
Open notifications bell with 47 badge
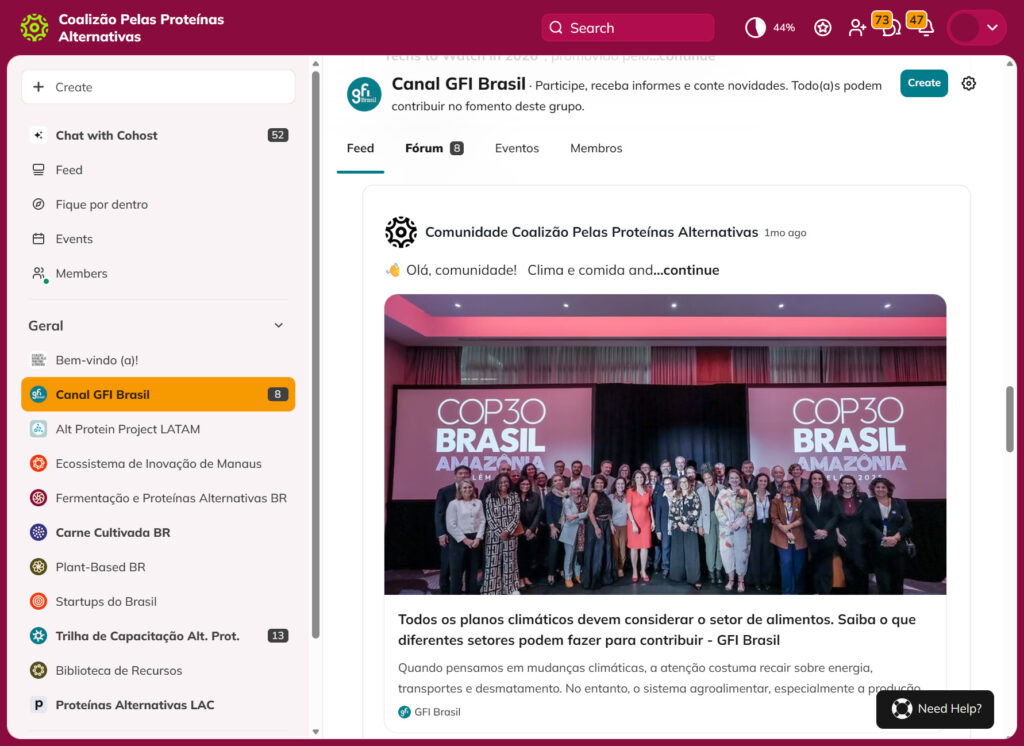(925, 28)
